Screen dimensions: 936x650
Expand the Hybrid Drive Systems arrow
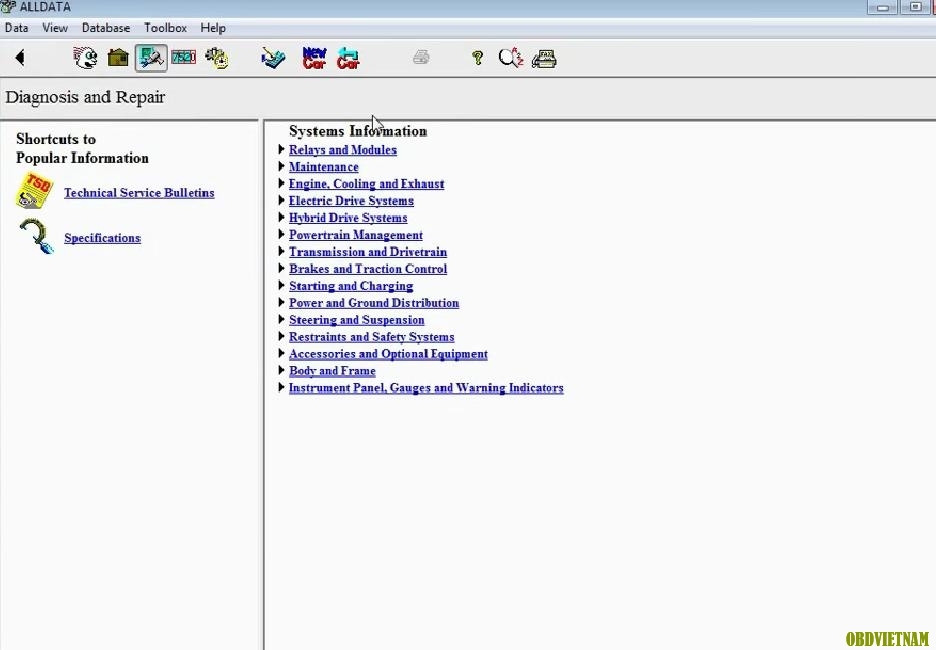point(281,217)
